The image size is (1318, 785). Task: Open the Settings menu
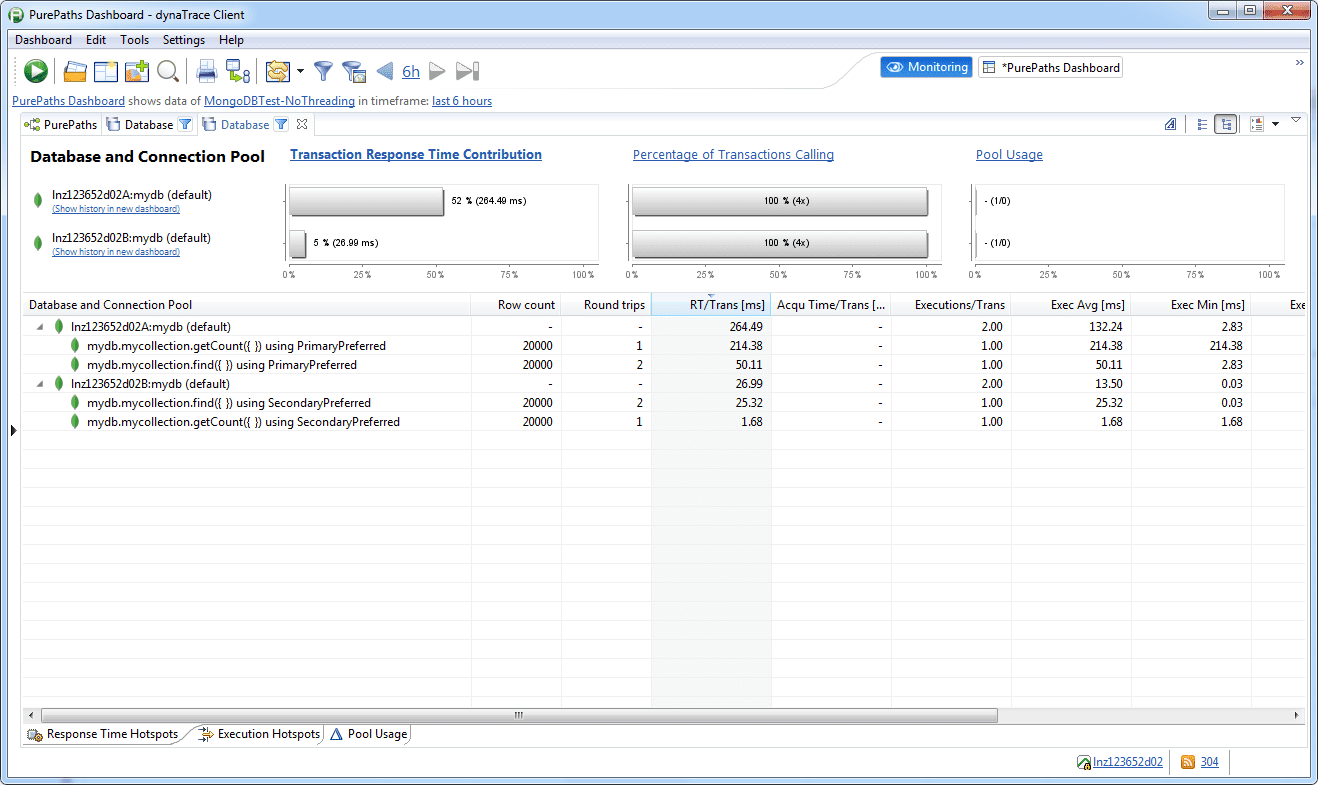tap(184, 40)
